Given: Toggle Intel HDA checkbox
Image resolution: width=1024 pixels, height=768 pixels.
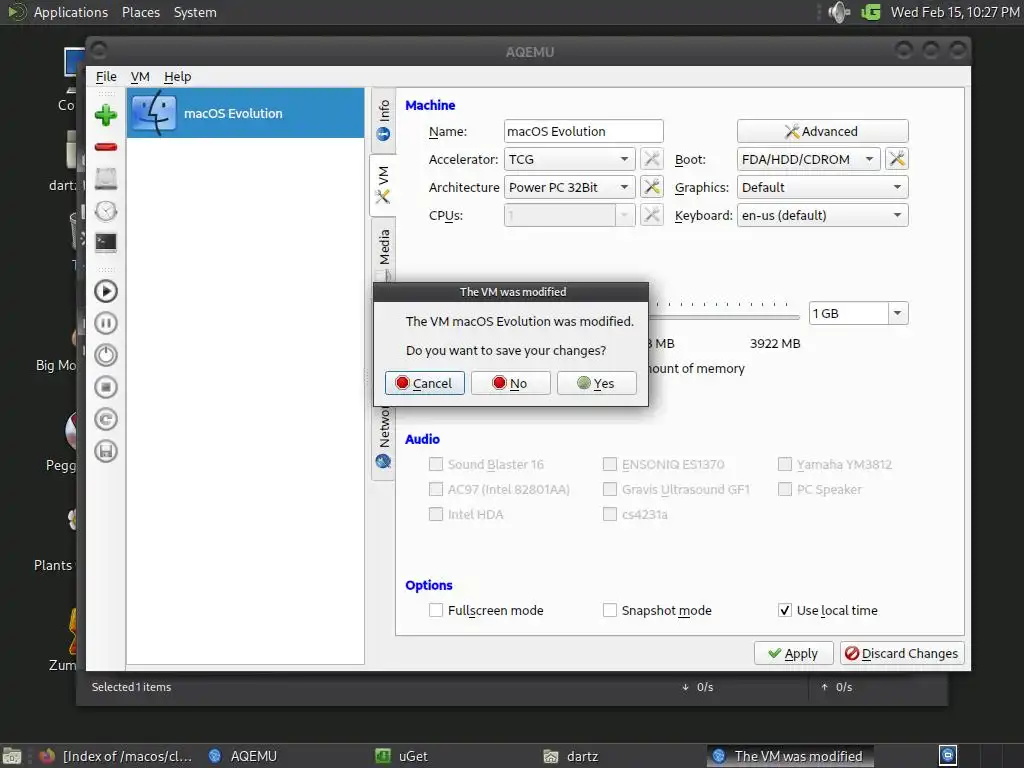Looking at the screenshot, I should coord(436,514).
